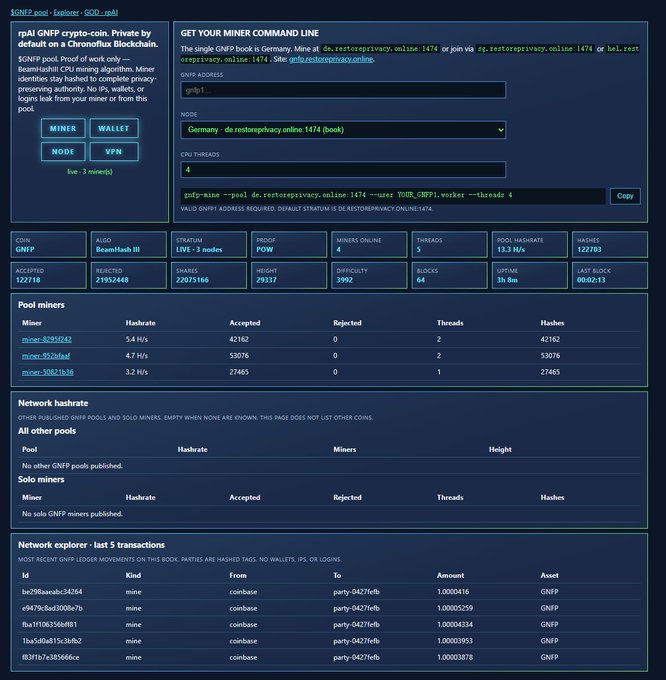Click the WALLET button
Screen dimensions: 666x680
tap(114, 128)
